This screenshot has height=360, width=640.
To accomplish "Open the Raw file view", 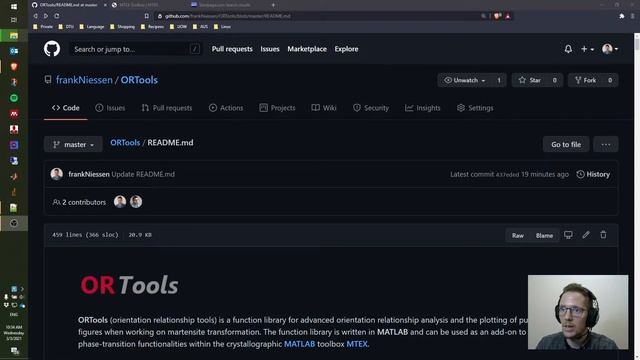I will click(x=518, y=236).
